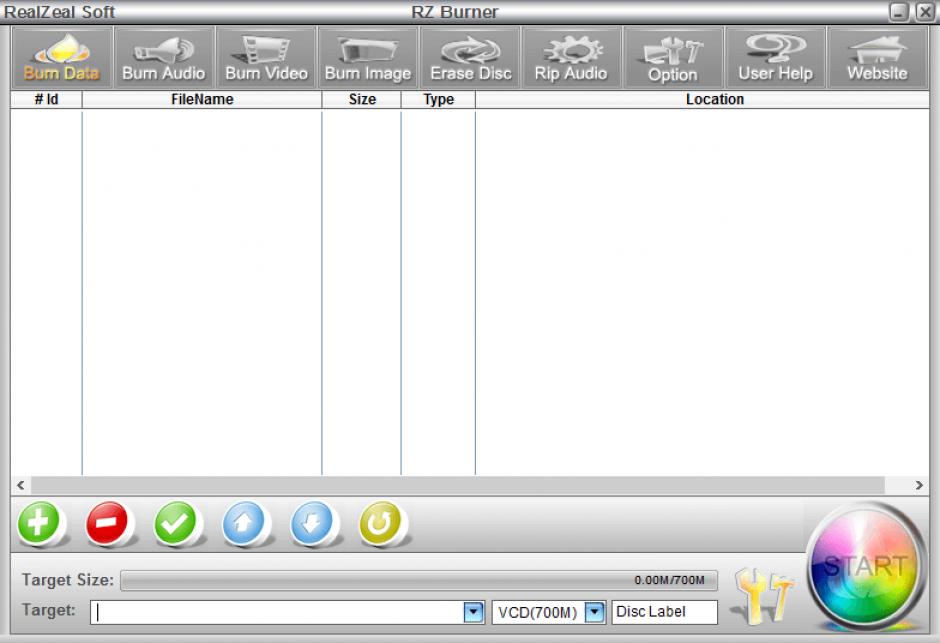The height and width of the screenshot is (643, 940).
Task: Click the red minus remove file icon
Action: pyautogui.click(x=107, y=523)
